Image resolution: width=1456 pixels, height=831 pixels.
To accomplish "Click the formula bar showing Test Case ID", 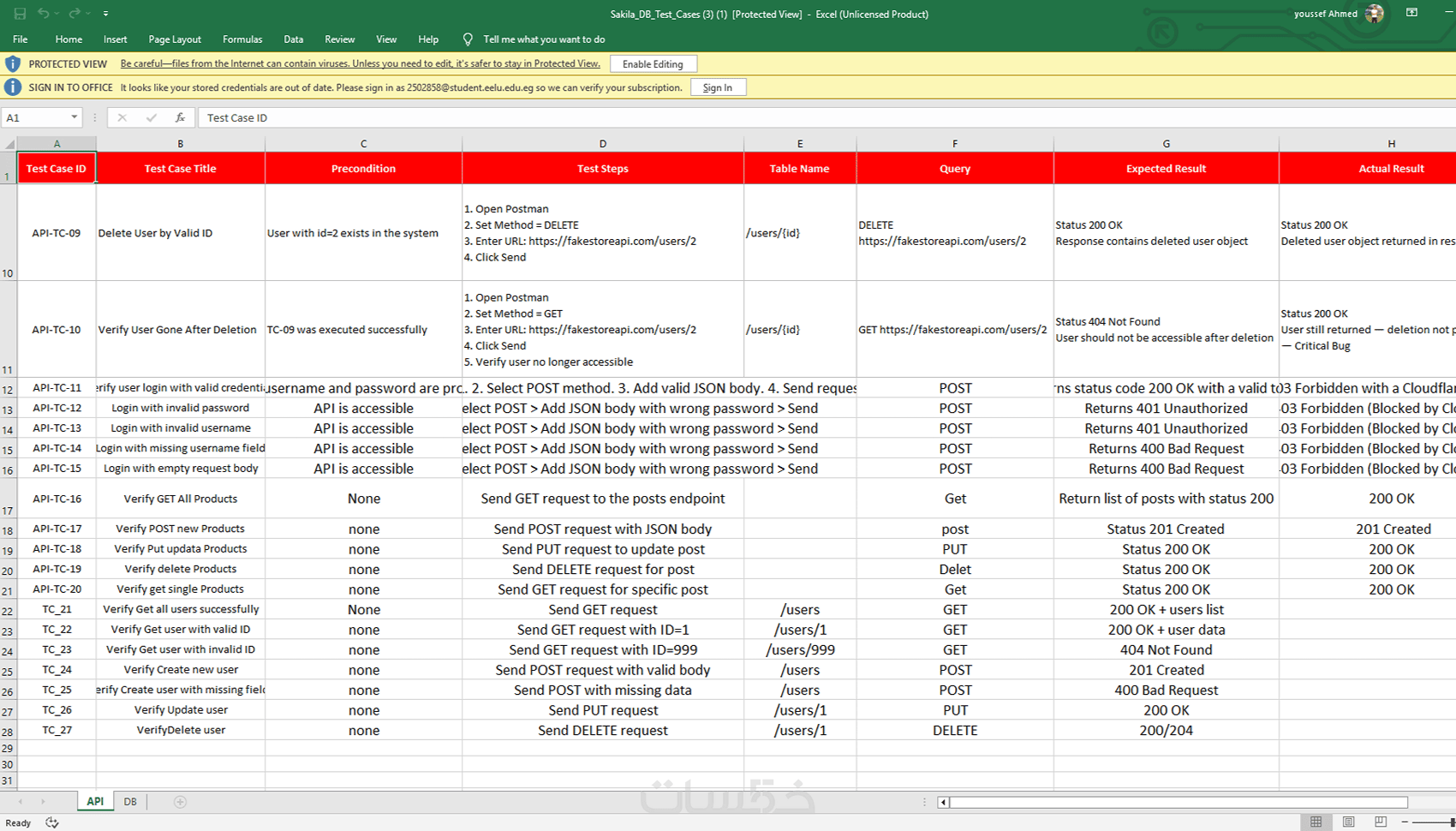I will coord(826,118).
